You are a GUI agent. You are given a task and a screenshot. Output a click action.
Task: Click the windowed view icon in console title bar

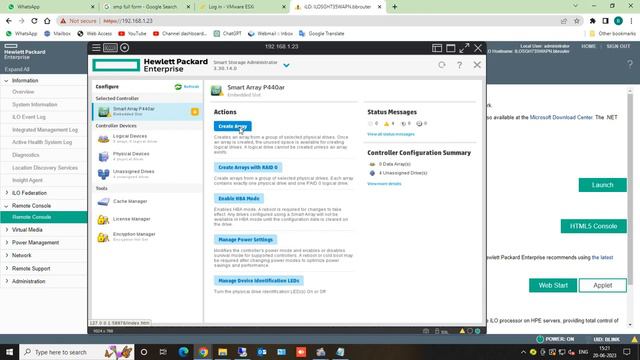point(451,48)
